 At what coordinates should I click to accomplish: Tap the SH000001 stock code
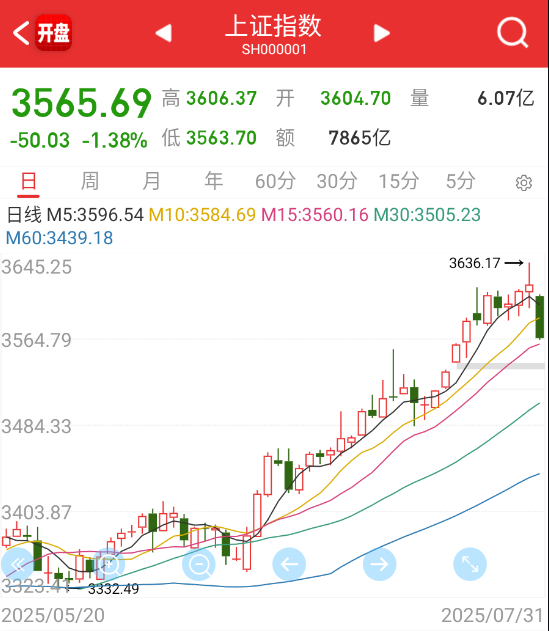[x=274, y=49]
